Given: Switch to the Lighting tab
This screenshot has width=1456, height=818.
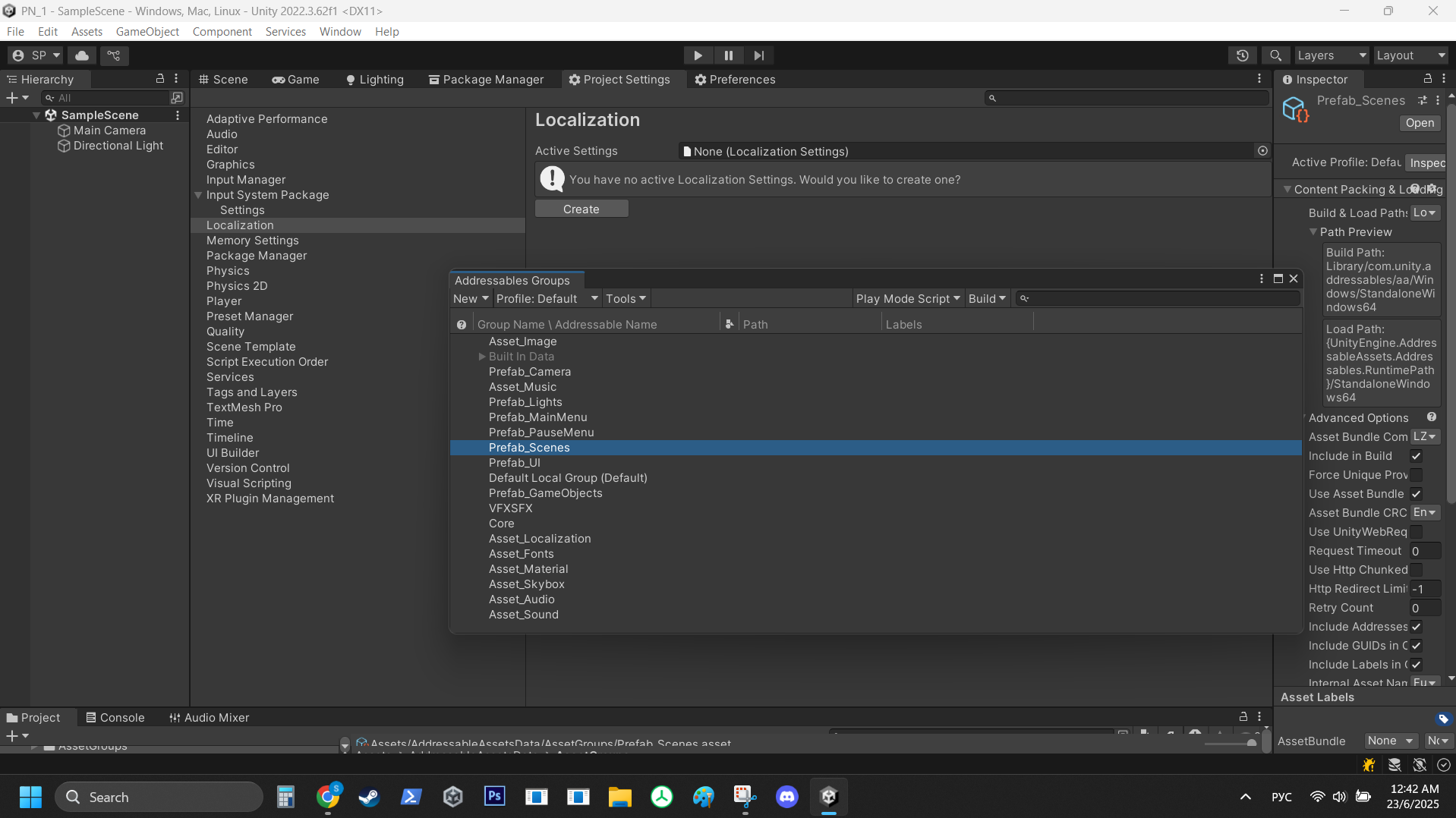Looking at the screenshot, I should tap(374, 80).
